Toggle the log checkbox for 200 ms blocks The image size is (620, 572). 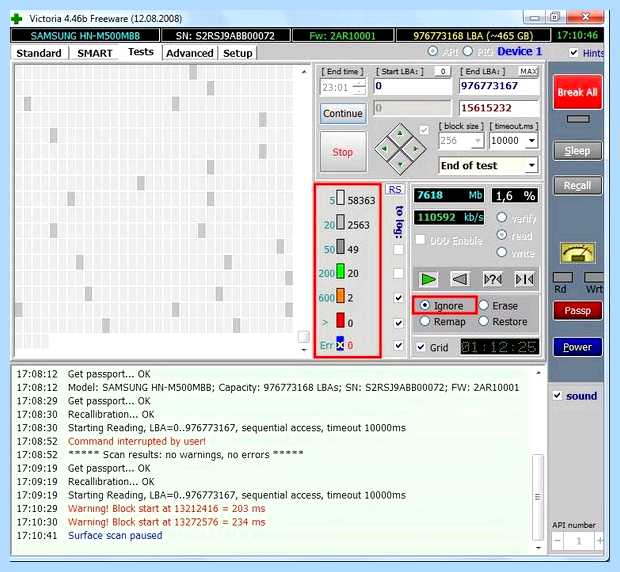(399, 274)
